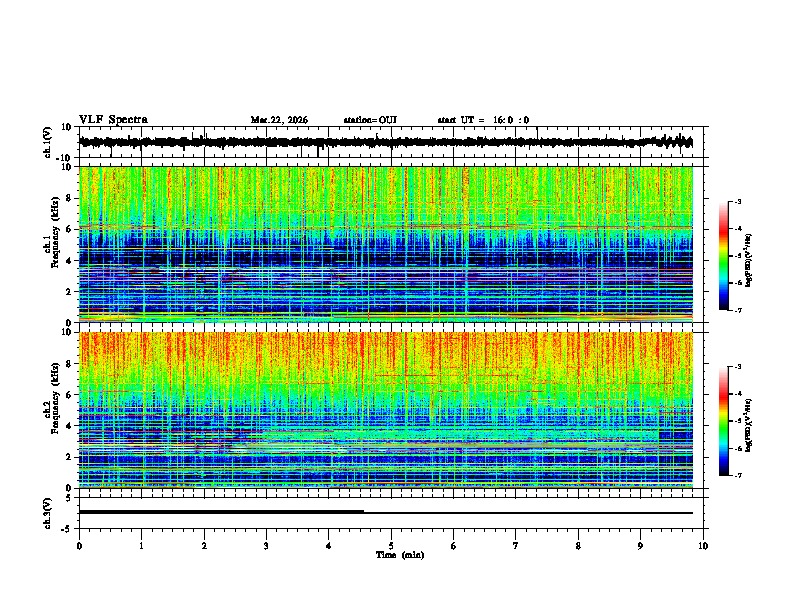Click the ch.2 color scale log(PSD) unit label

[749, 425]
